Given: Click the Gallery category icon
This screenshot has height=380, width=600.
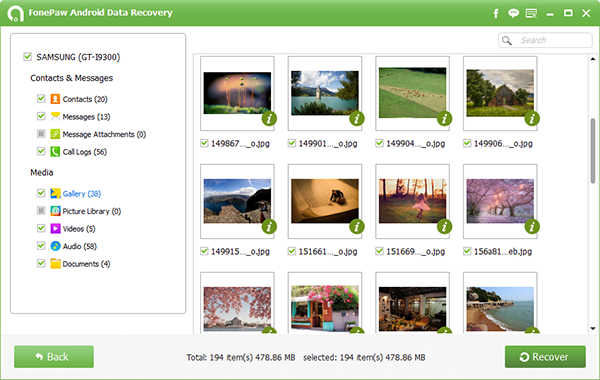Looking at the screenshot, I should pyautogui.click(x=55, y=193).
